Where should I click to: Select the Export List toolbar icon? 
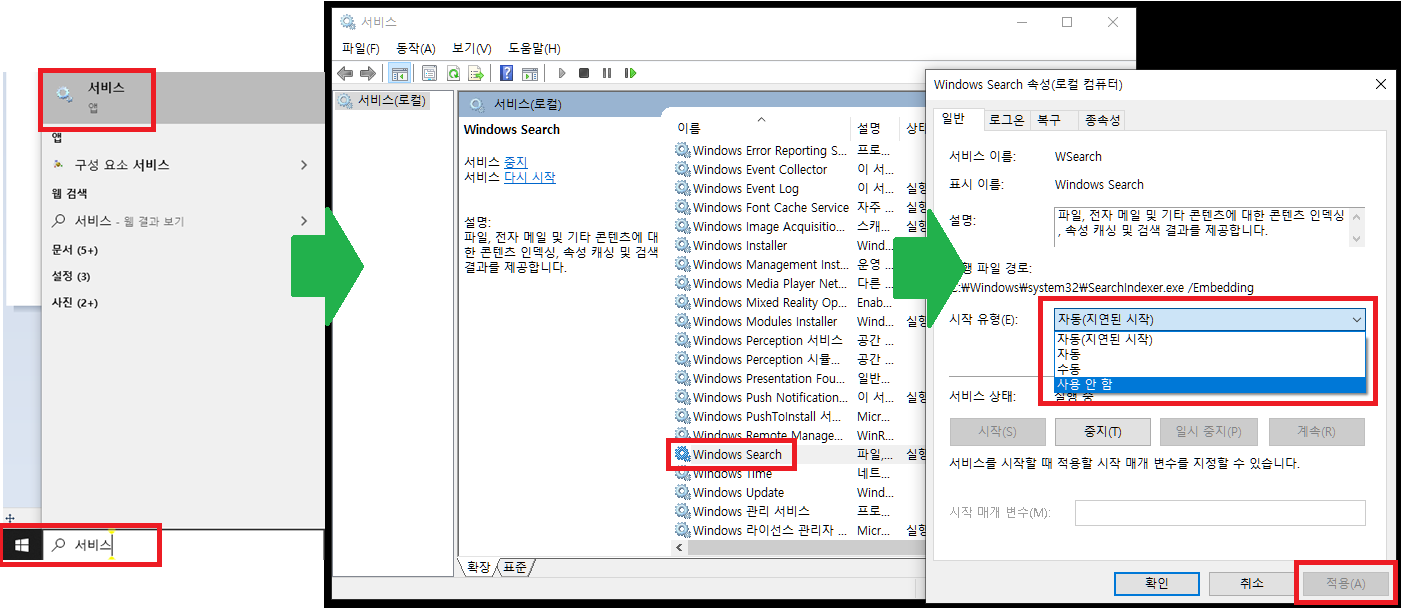(x=477, y=73)
